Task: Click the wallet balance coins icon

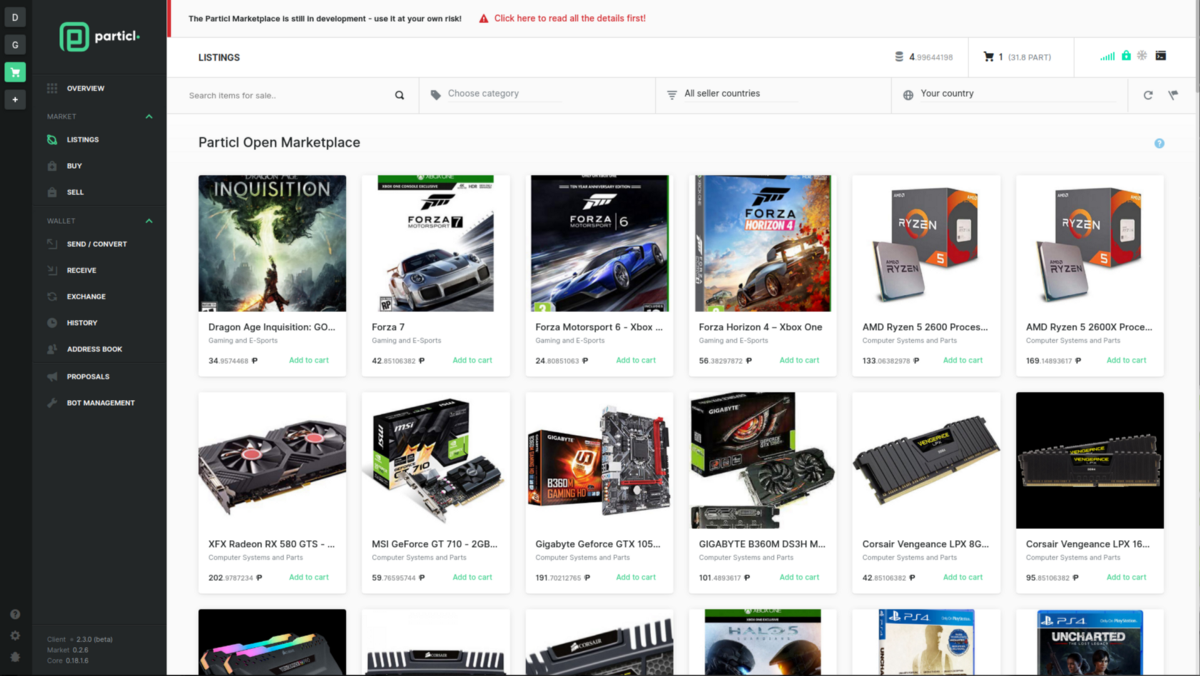Action: (x=900, y=57)
